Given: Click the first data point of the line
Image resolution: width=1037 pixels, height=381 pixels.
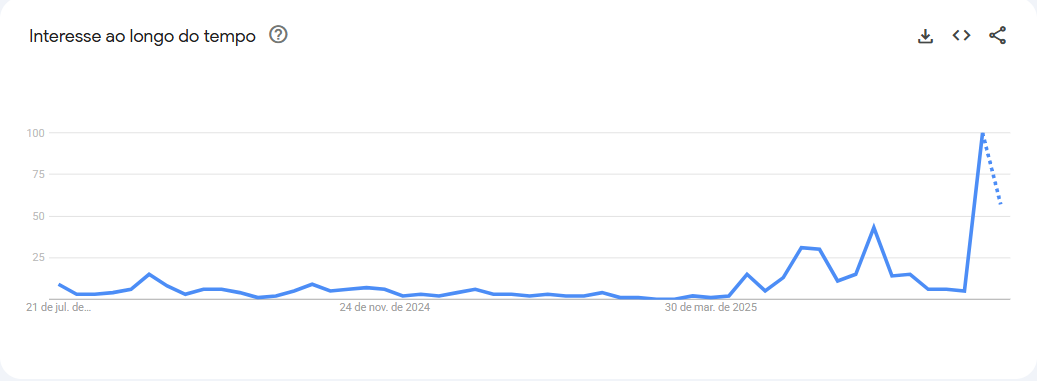Looking at the screenshot, I should coord(60,284).
